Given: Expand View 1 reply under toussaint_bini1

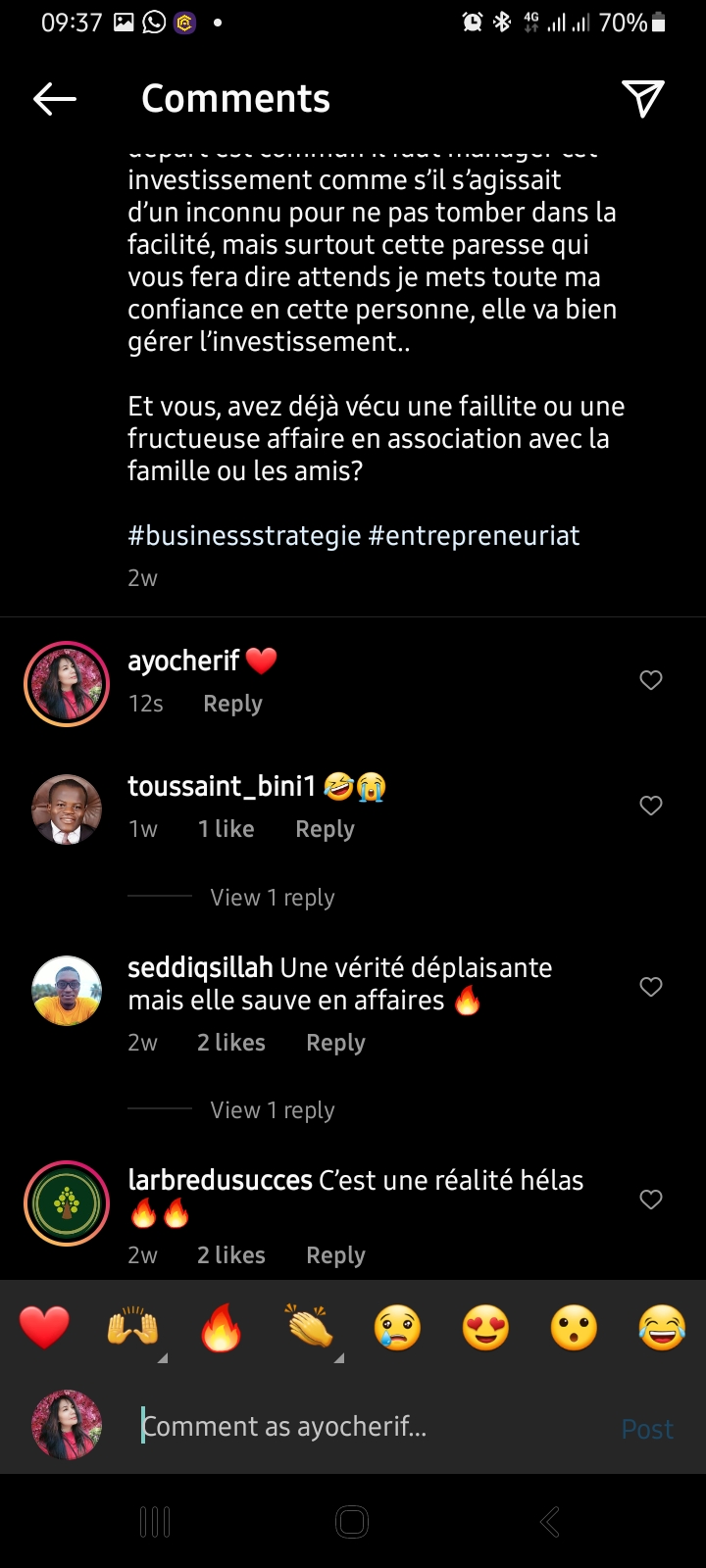Looking at the screenshot, I should pos(273,898).
